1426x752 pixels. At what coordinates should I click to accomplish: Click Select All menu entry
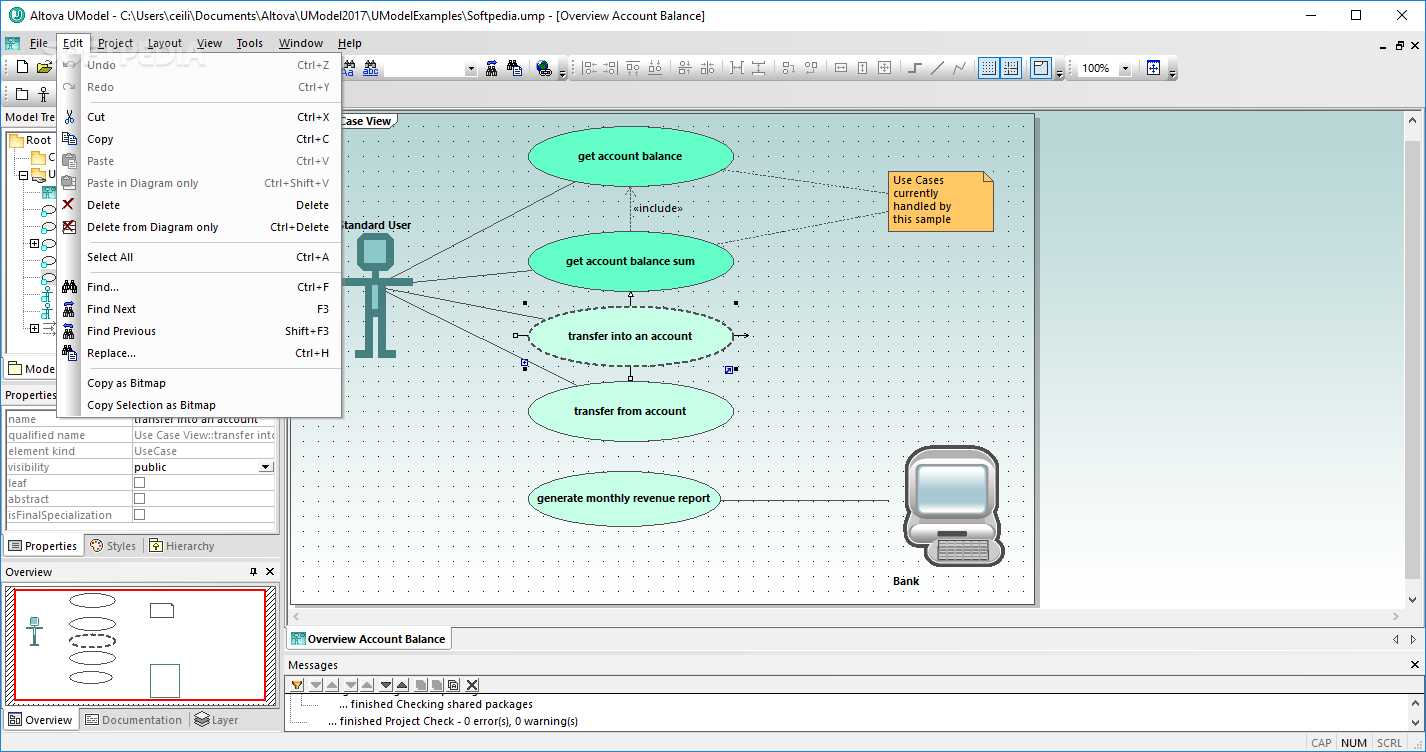199,257
